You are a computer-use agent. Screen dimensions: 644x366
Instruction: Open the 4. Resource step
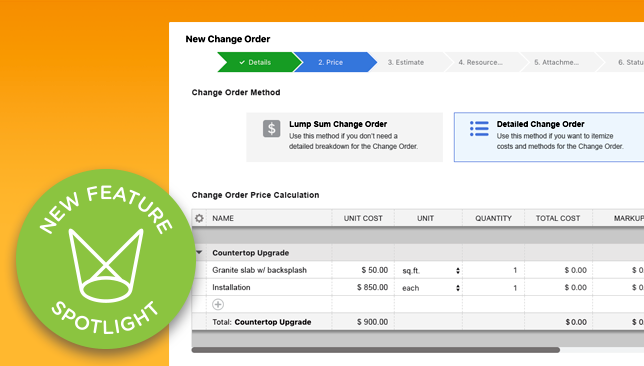(x=481, y=62)
